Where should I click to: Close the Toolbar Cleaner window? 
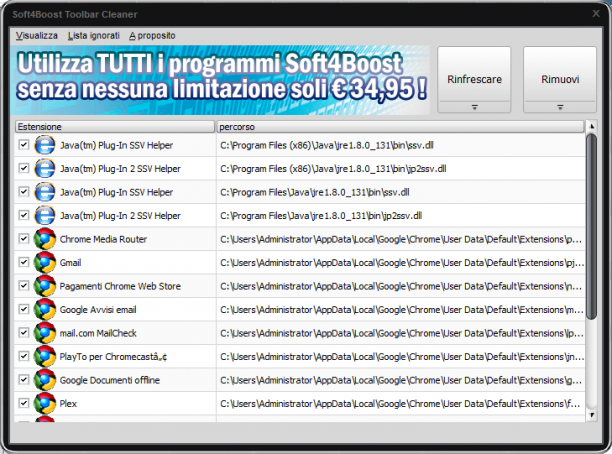(596, 14)
